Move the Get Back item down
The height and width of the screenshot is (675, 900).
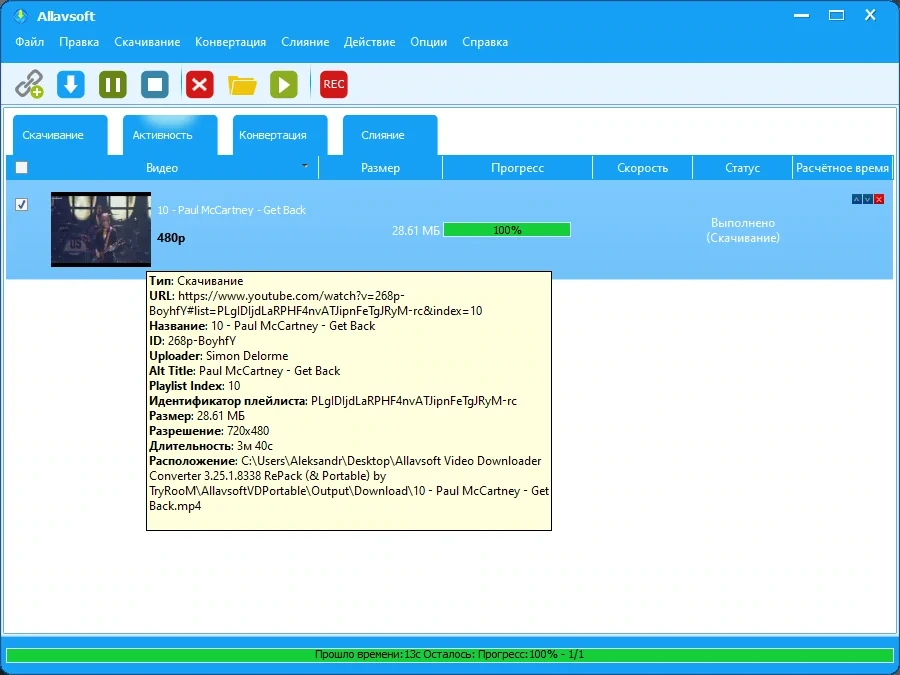pyautogui.click(x=868, y=199)
